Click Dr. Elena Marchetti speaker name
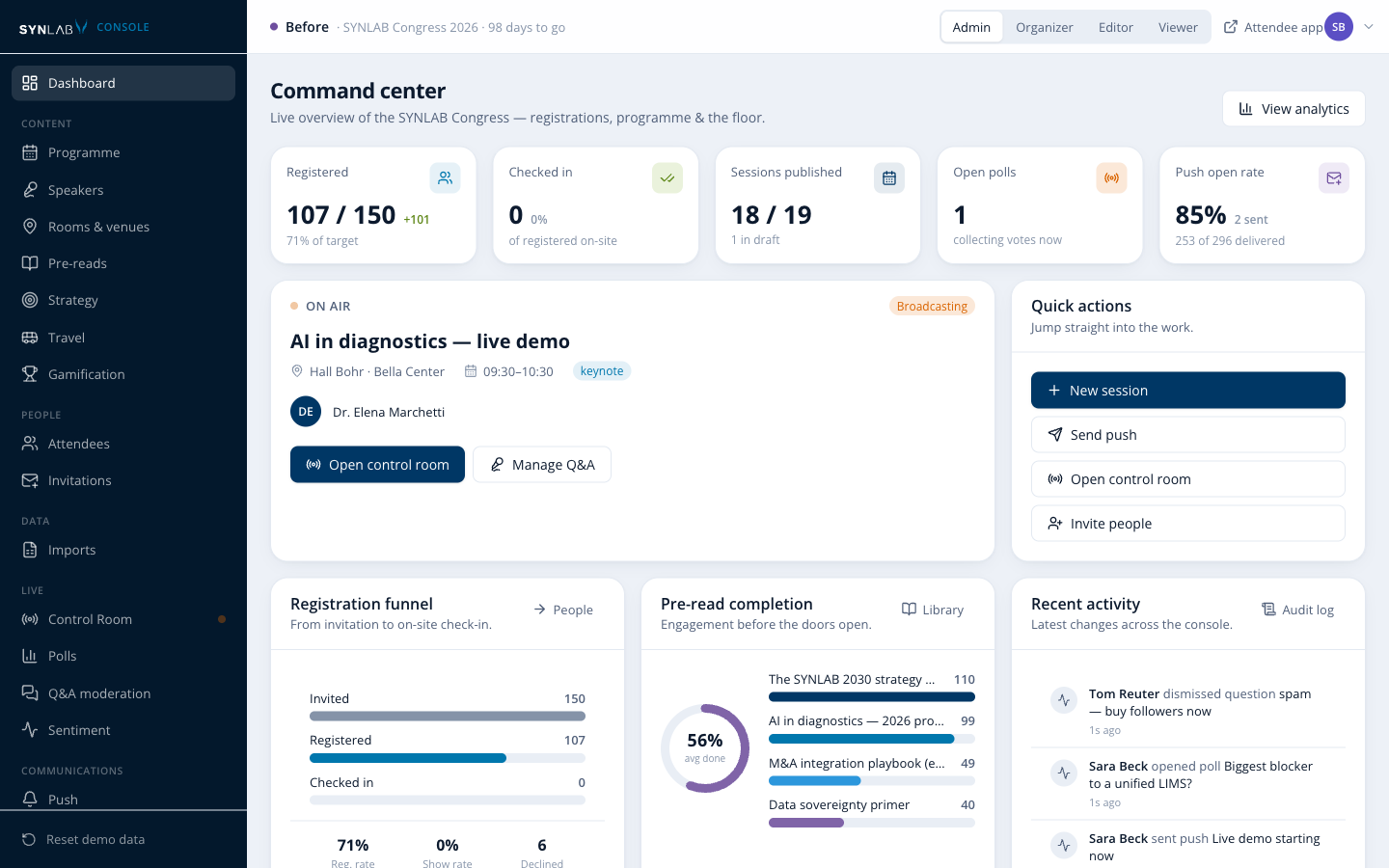 pyautogui.click(x=389, y=412)
